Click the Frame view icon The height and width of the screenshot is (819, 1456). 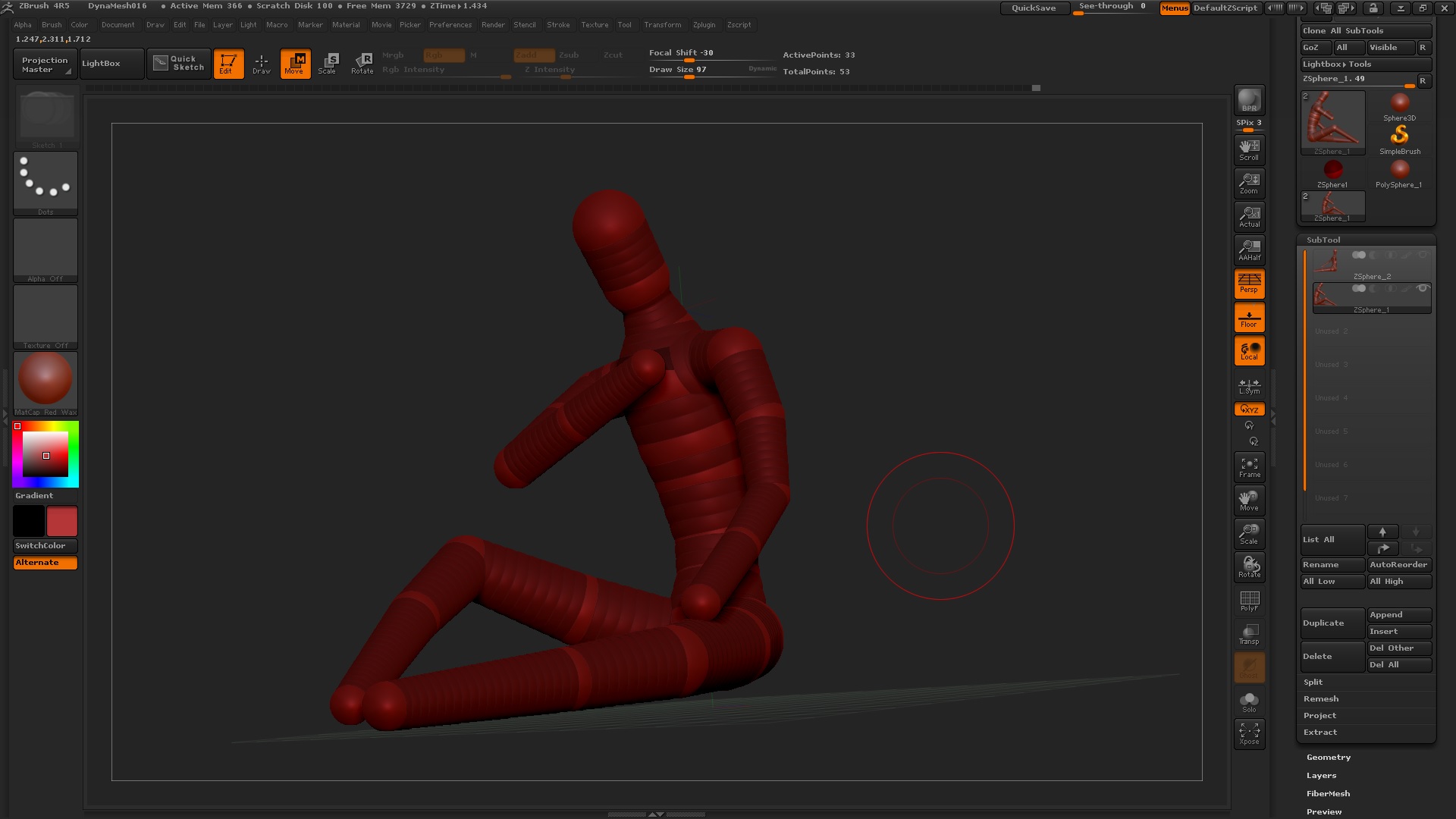1249,467
